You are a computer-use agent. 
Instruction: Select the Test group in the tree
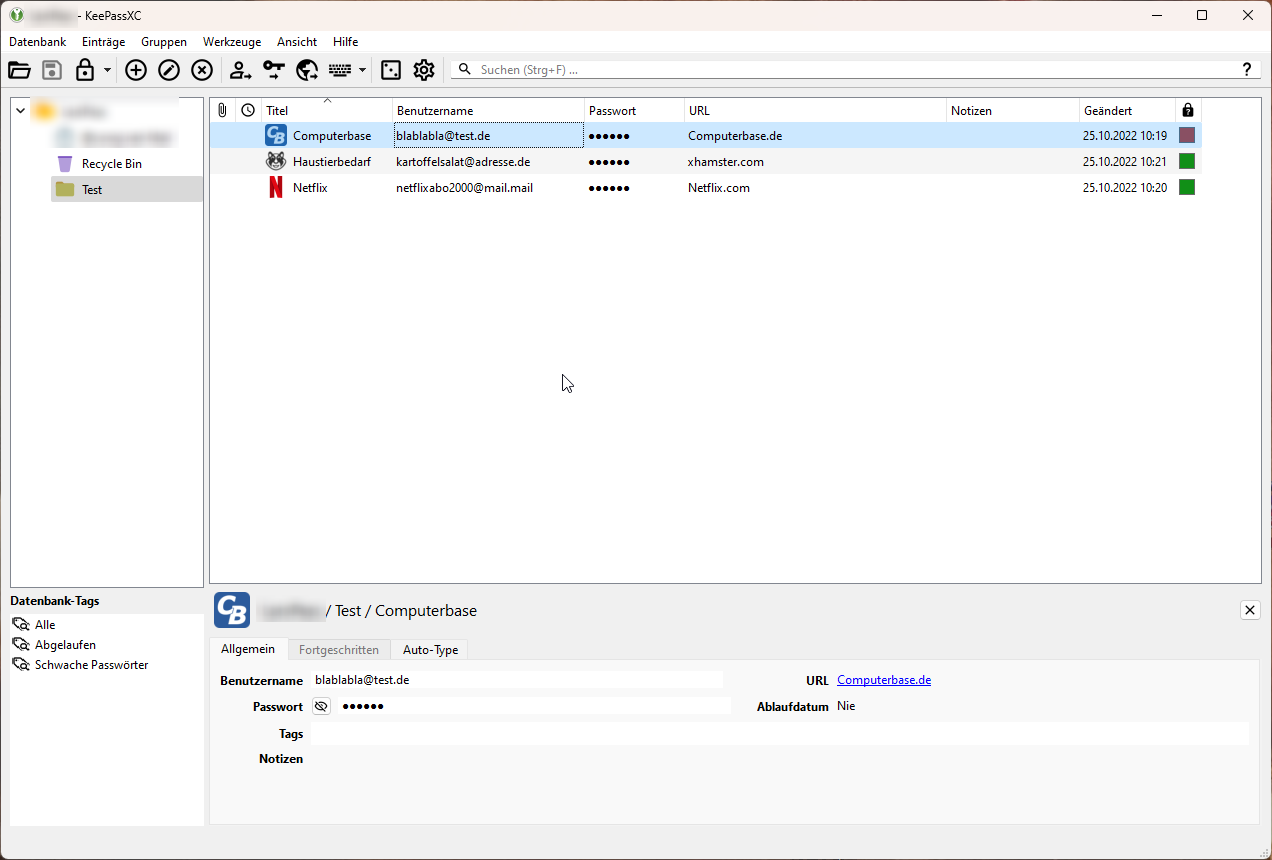pos(127,190)
